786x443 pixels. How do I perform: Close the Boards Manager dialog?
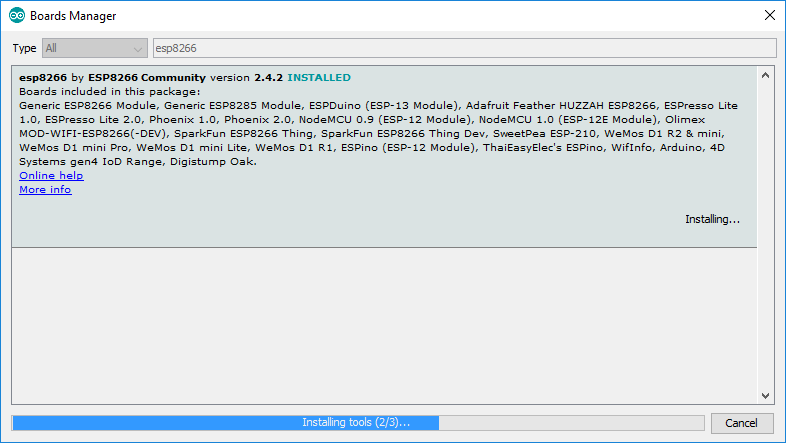770,16
